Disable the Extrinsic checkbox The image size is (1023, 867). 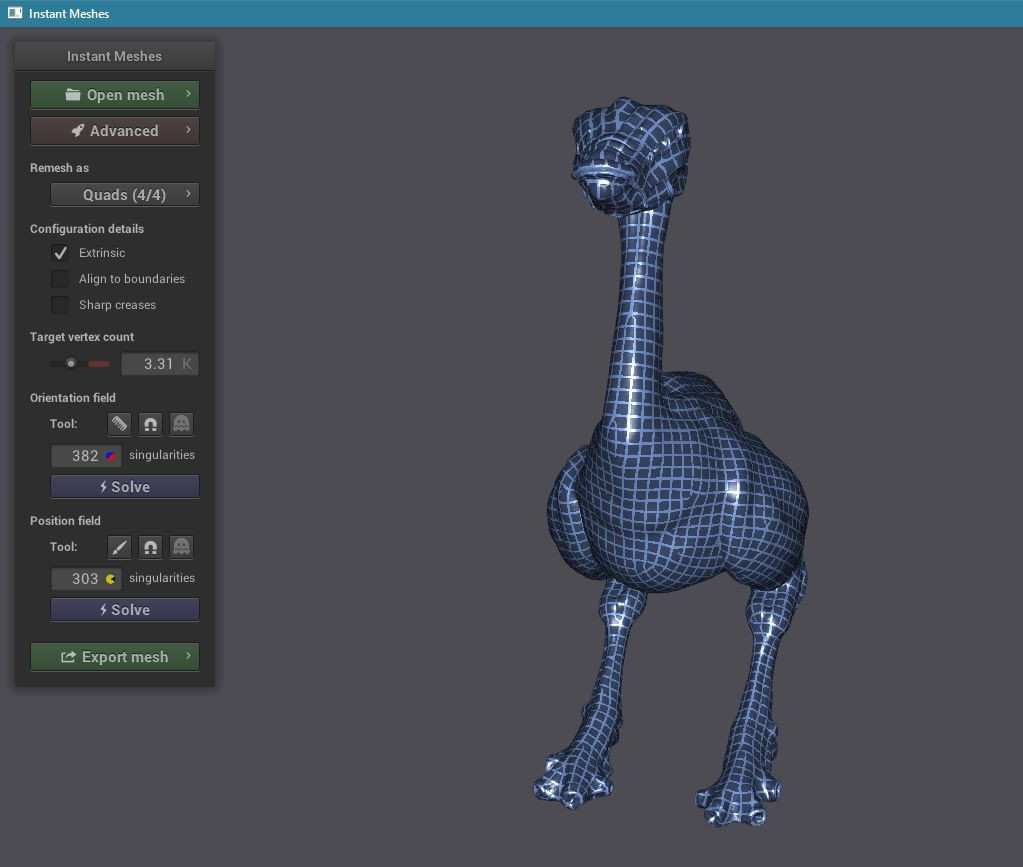(60, 252)
